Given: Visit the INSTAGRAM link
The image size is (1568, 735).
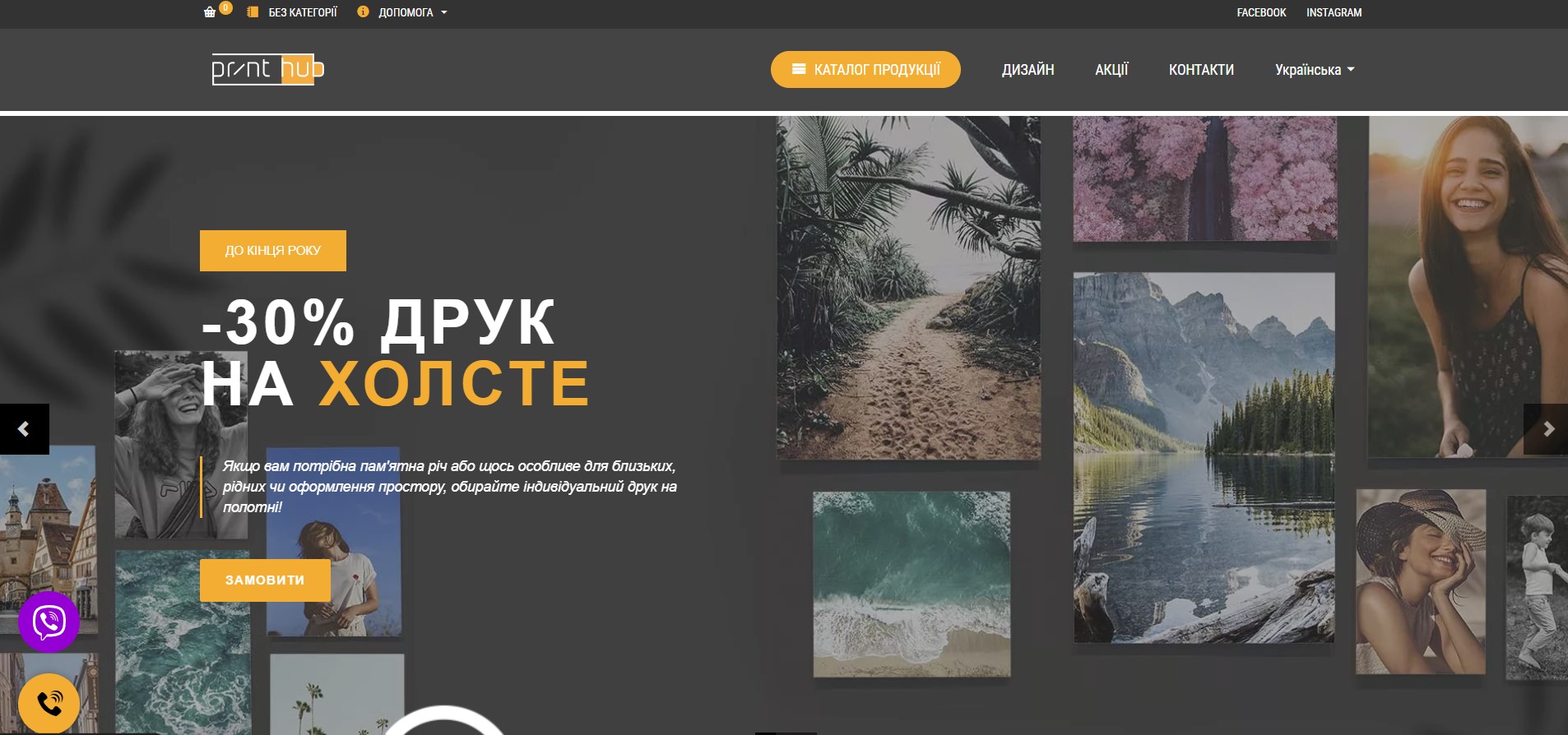Looking at the screenshot, I should pyautogui.click(x=1334, y=12).
